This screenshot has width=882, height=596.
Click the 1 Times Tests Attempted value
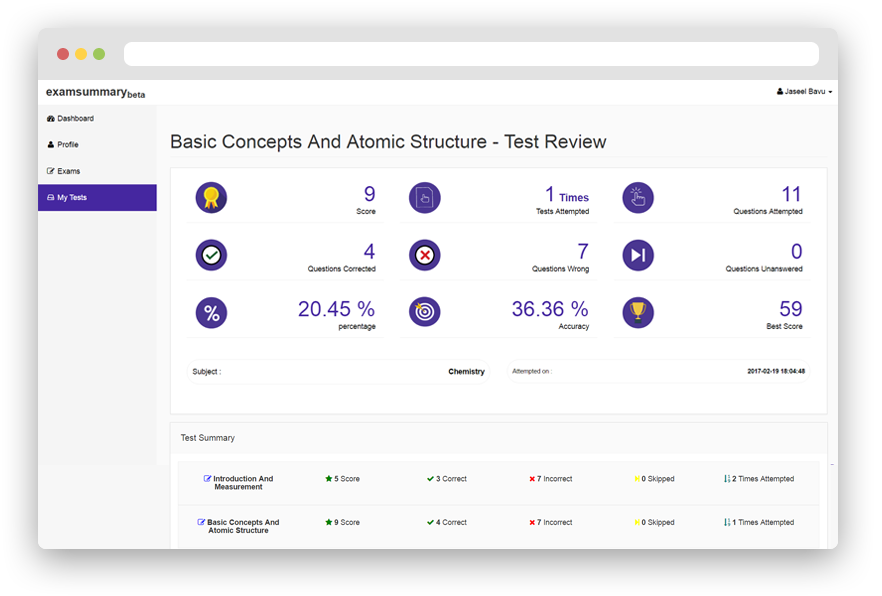(x=566, y=195)
